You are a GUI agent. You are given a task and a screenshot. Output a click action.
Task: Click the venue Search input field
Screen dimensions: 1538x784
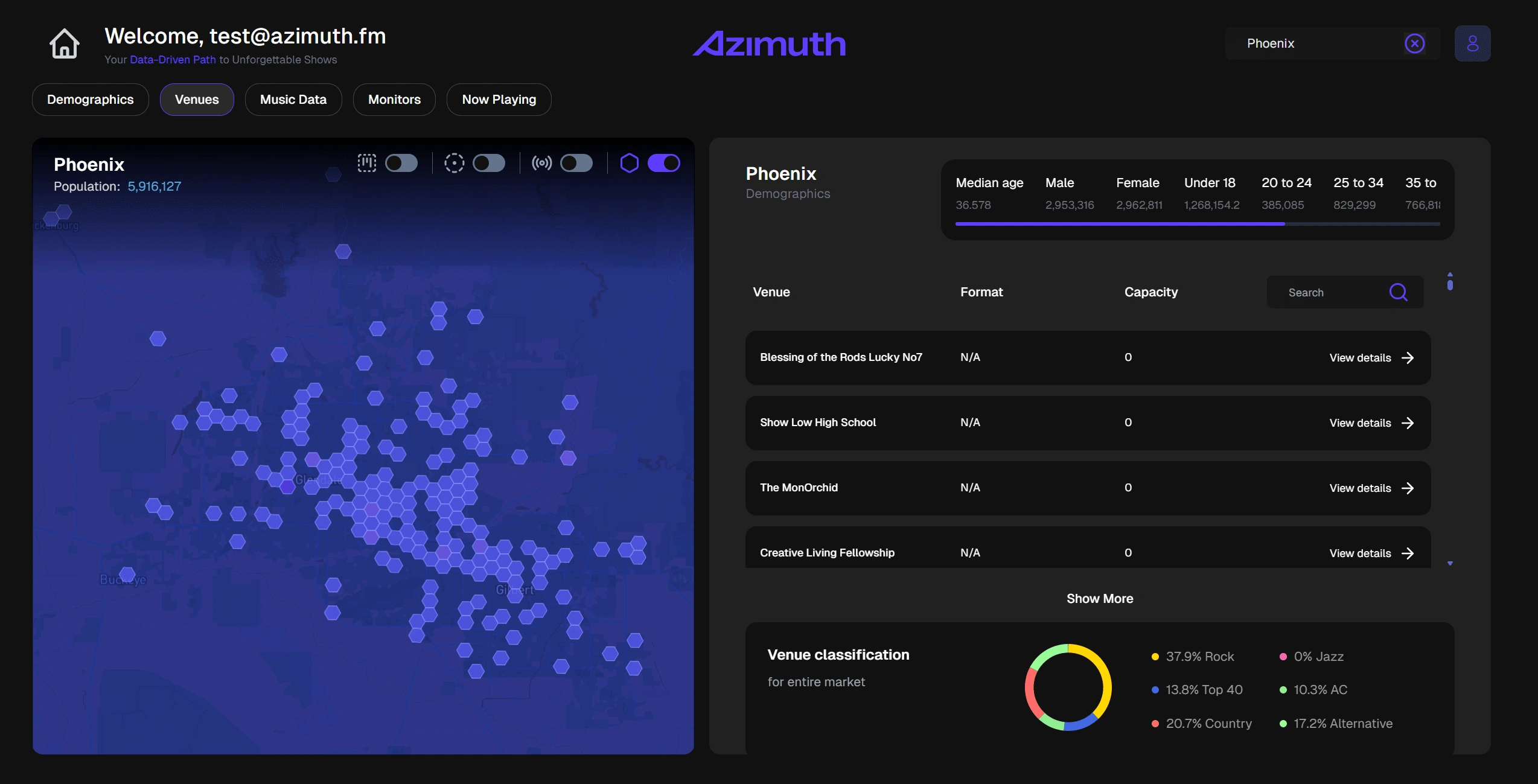coord(1345,292)
